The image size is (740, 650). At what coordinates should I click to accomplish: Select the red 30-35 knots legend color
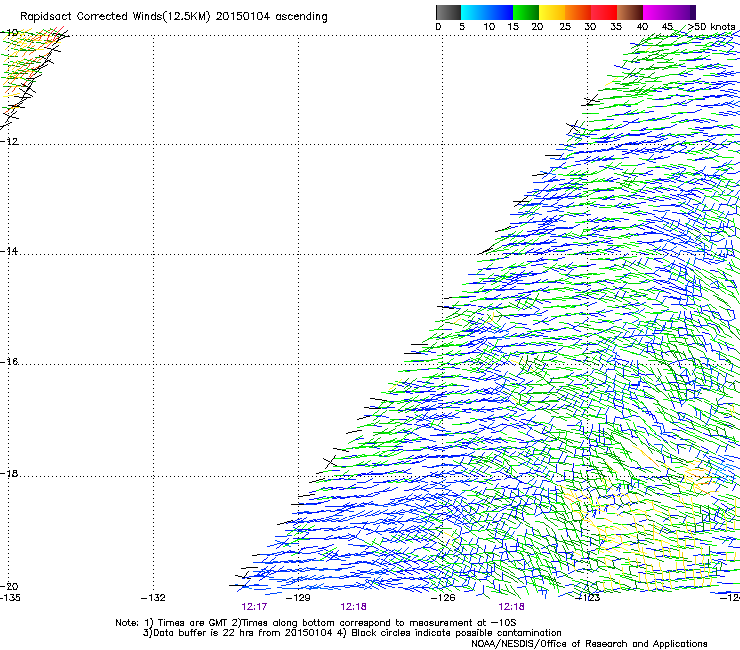coord(604,12)
